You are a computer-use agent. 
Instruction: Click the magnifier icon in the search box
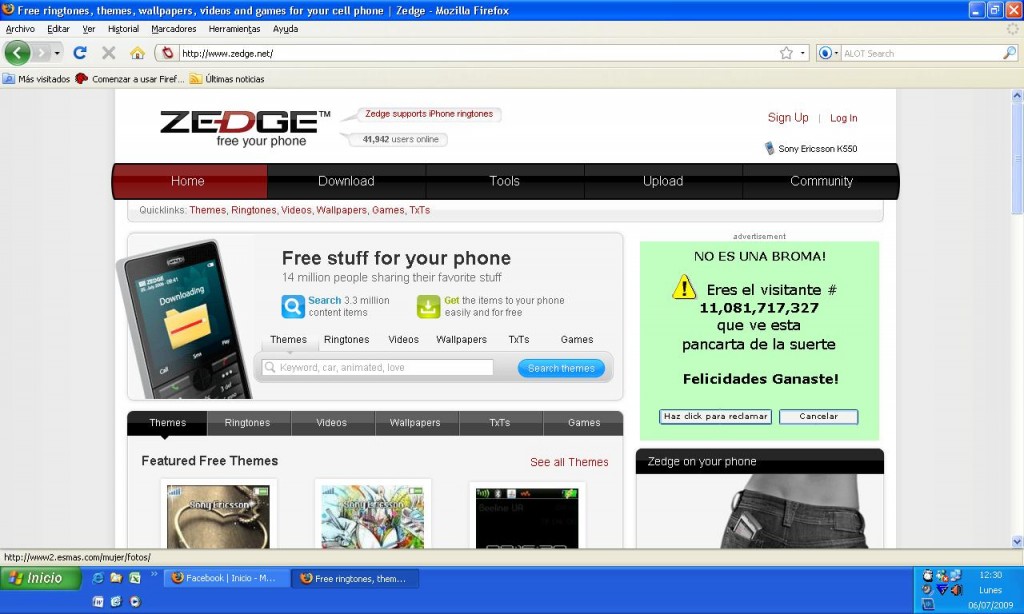[1010, 53]
